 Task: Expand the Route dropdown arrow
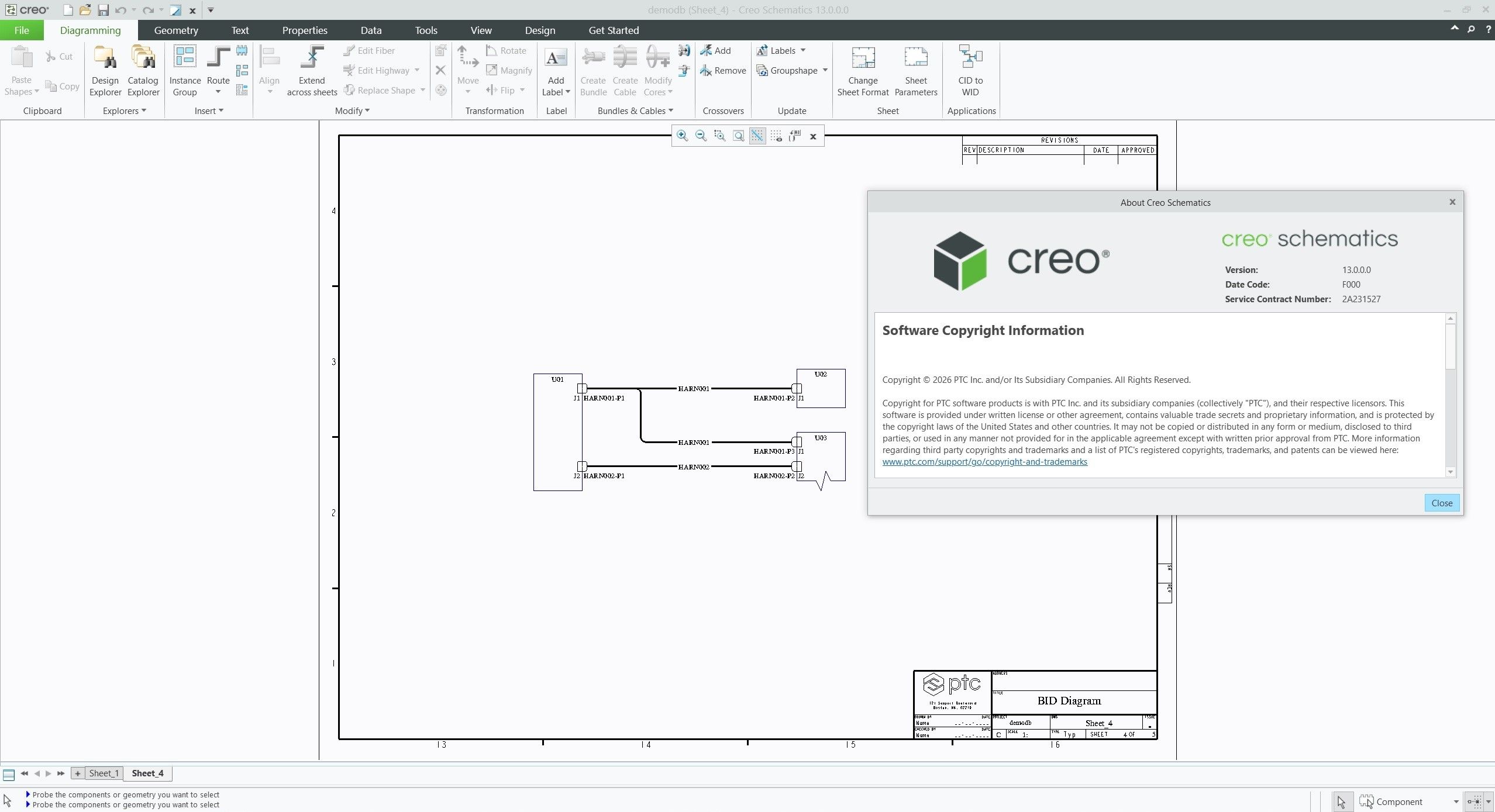[218, 92]
